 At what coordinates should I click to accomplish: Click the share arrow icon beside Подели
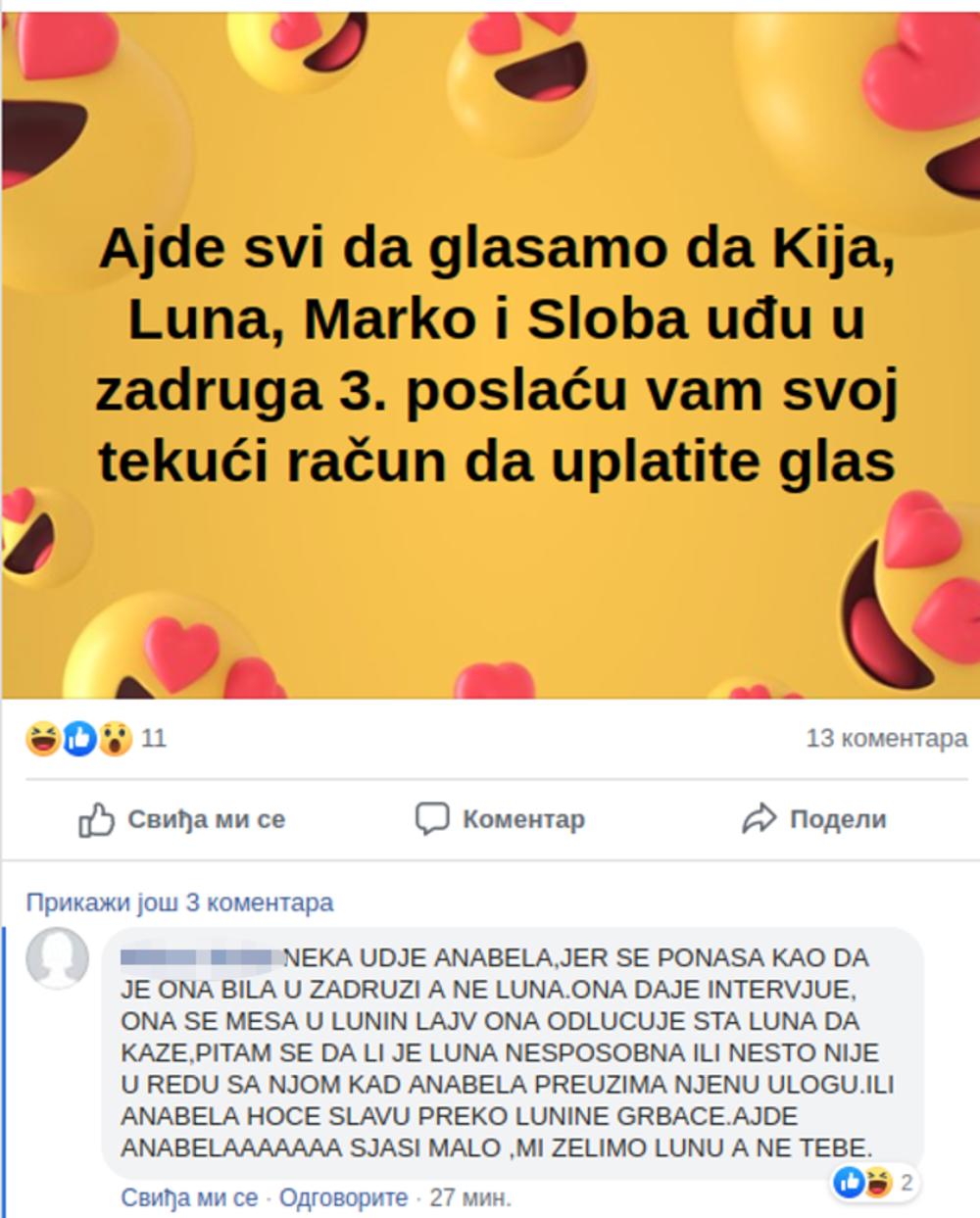[x=759, y=819]
